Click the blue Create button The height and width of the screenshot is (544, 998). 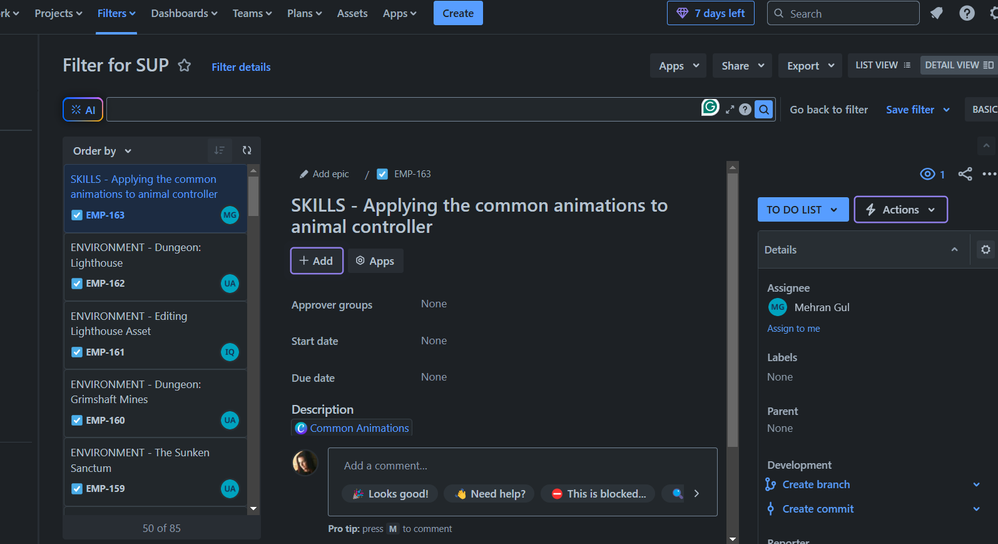click(x=458, y=13)
